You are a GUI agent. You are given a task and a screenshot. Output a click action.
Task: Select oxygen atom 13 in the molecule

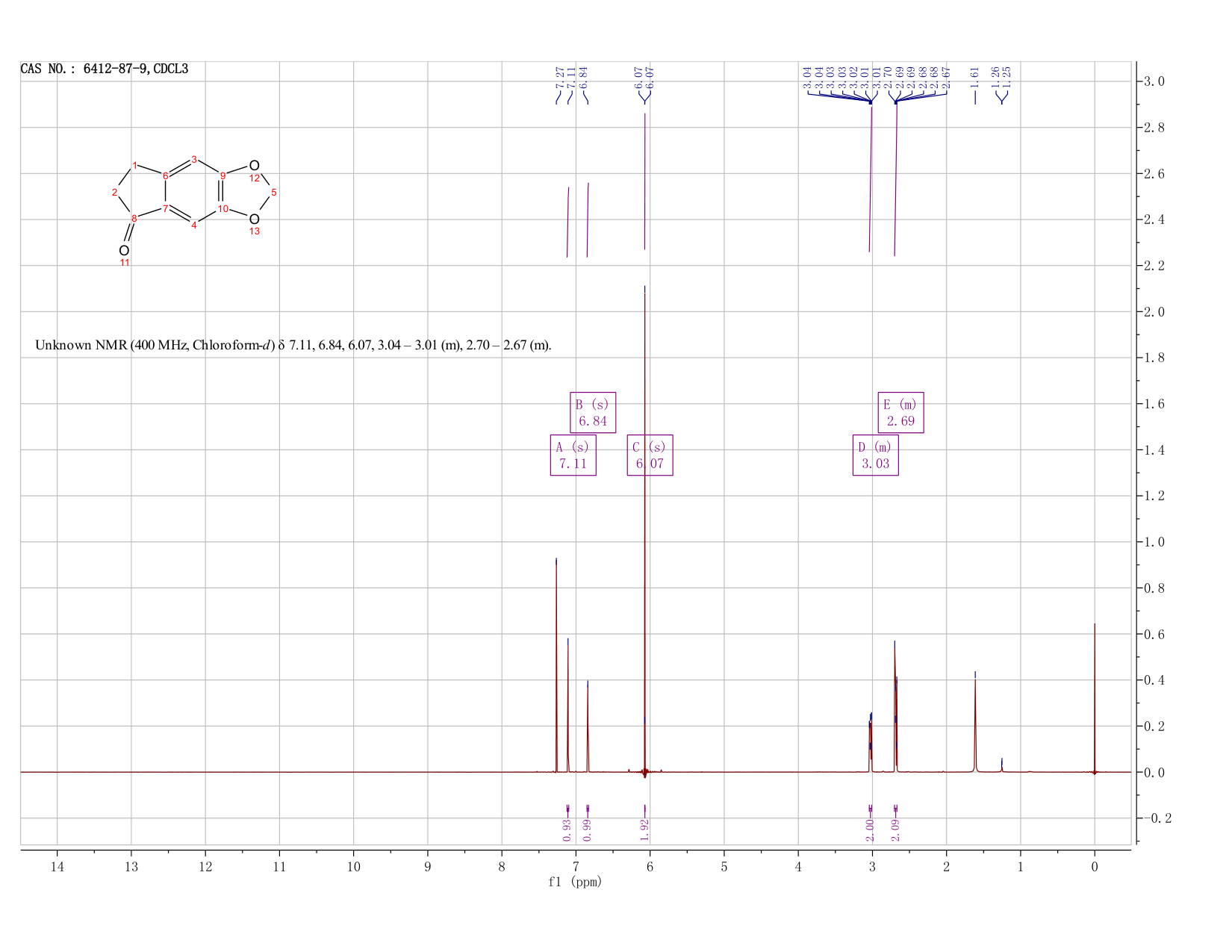(254, 220)
